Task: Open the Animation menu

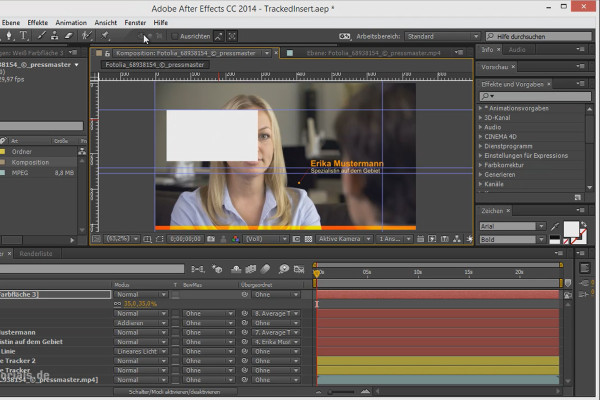Action: point(71,23)
